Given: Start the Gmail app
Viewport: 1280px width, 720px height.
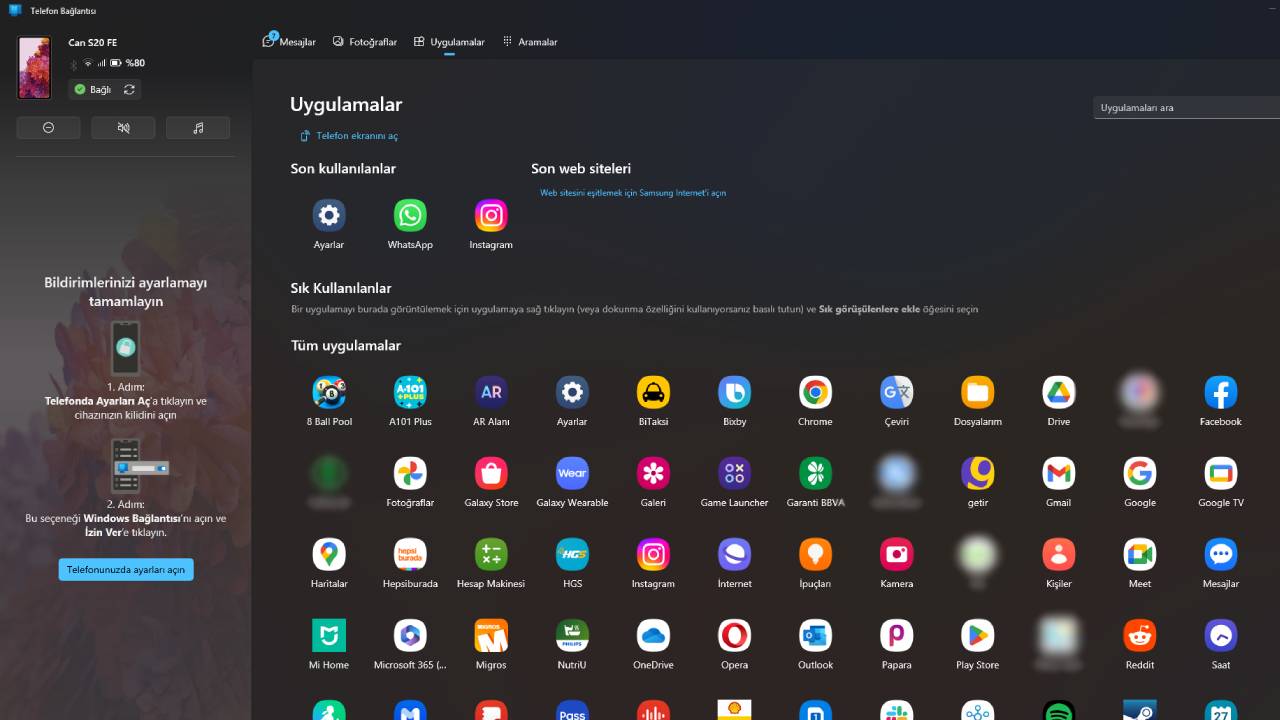Looking at the screenshot, I should tap(1058, 474).
